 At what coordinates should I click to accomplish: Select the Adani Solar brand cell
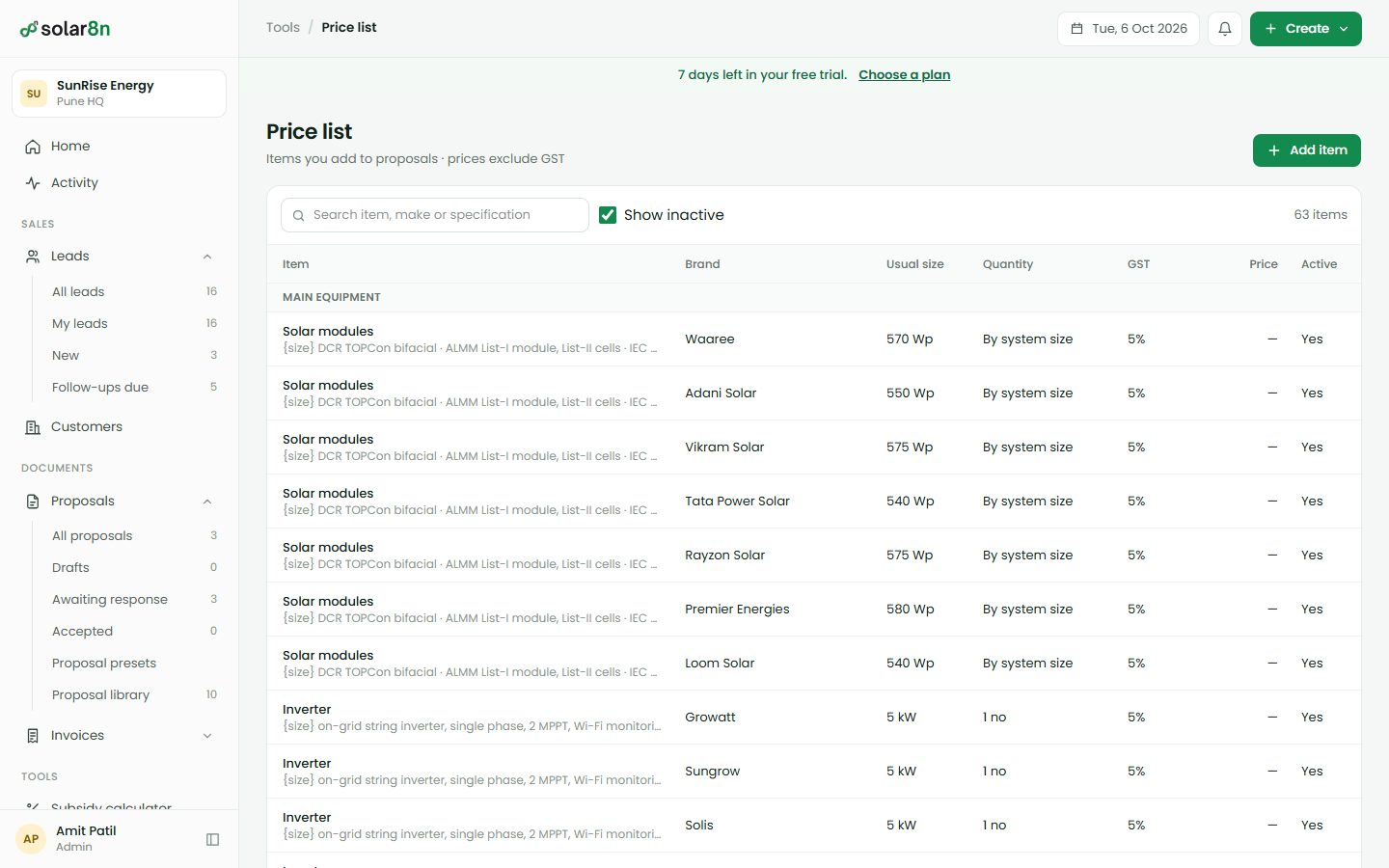point(721,393)
